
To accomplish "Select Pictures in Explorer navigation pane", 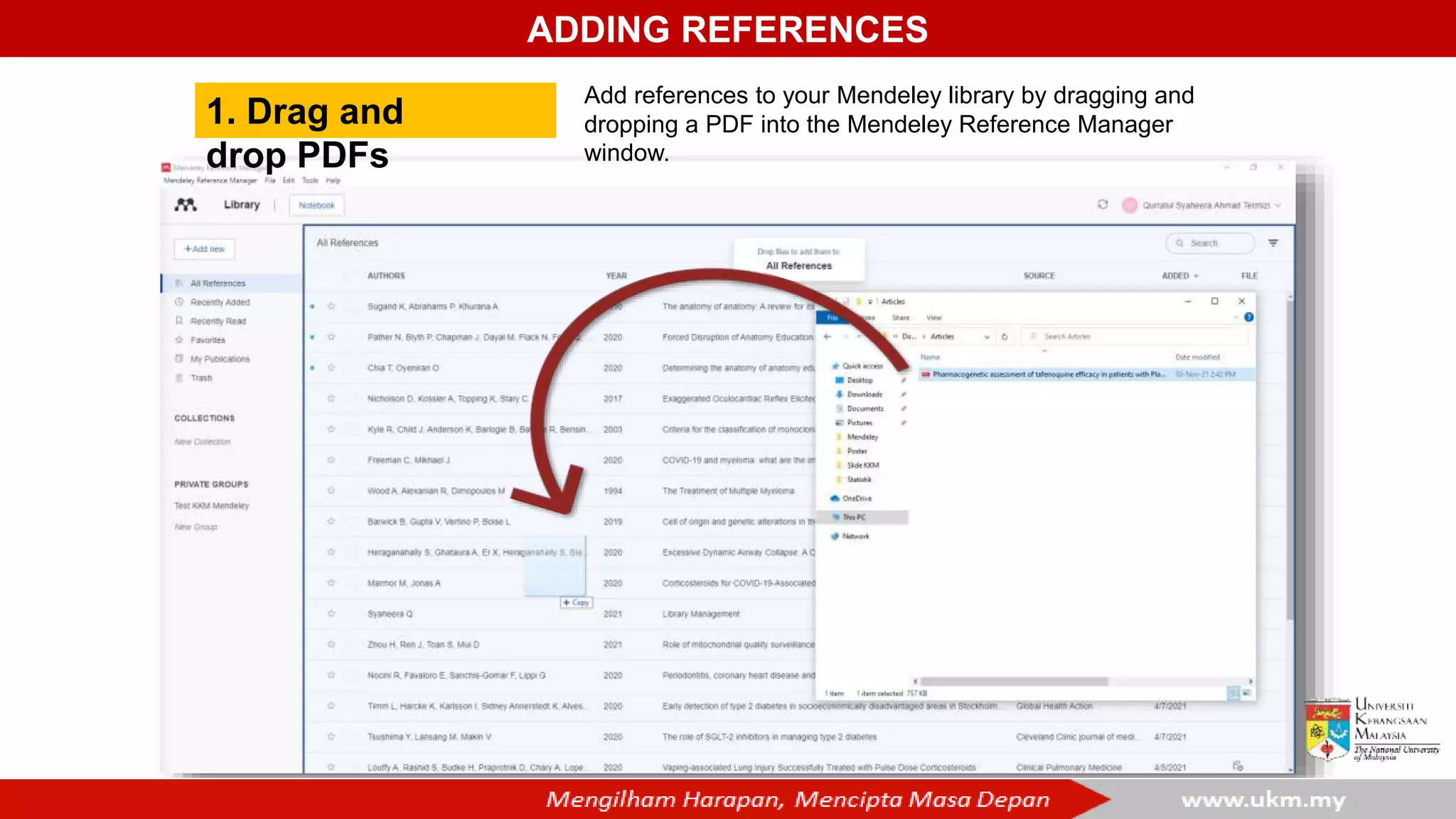I will click(x=854, y=423).
